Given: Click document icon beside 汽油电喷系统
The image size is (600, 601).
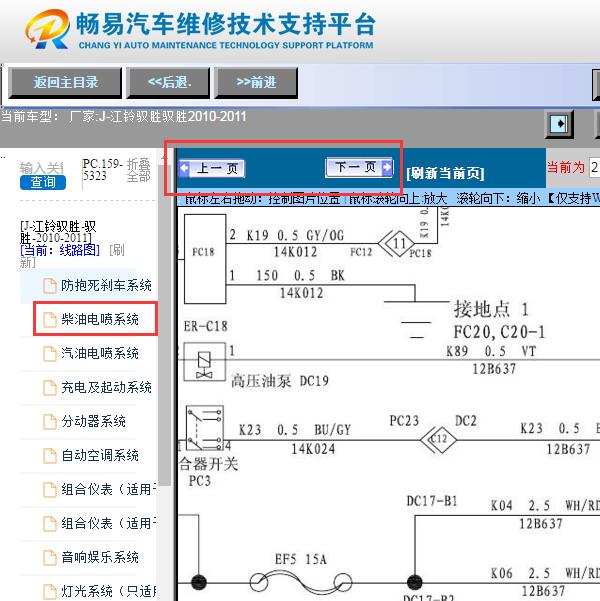Looking at the screenshot, I should (x=50, y=354).
